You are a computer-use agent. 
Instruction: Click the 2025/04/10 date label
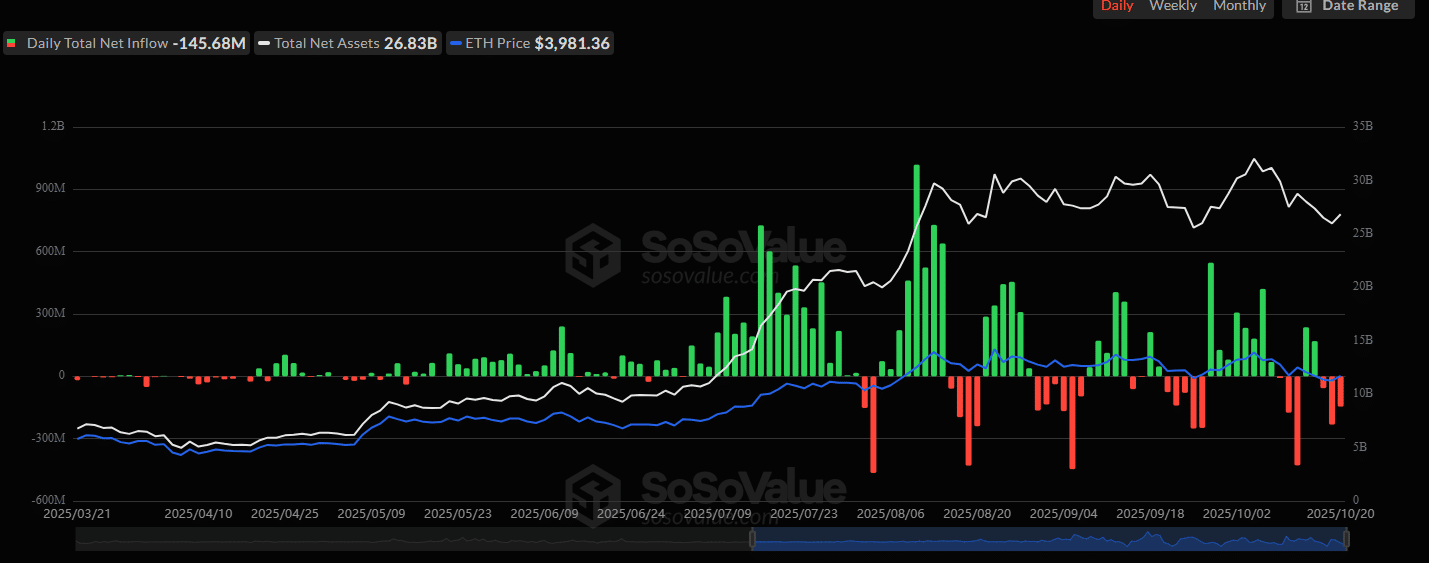[200, 514]
